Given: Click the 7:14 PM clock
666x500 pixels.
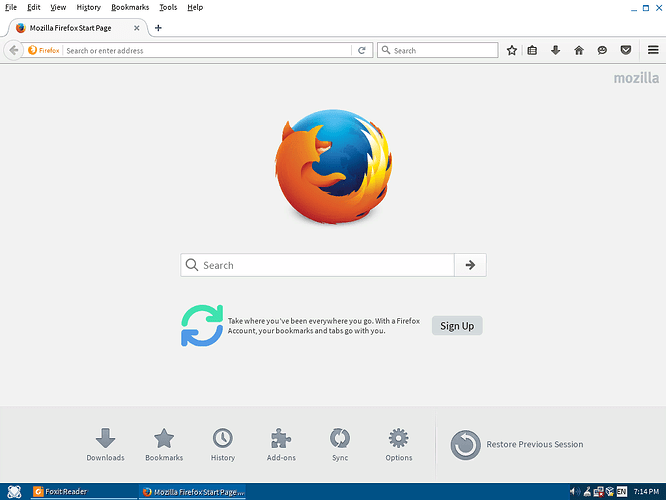Looking at the screenshot, I should point(646,492).
